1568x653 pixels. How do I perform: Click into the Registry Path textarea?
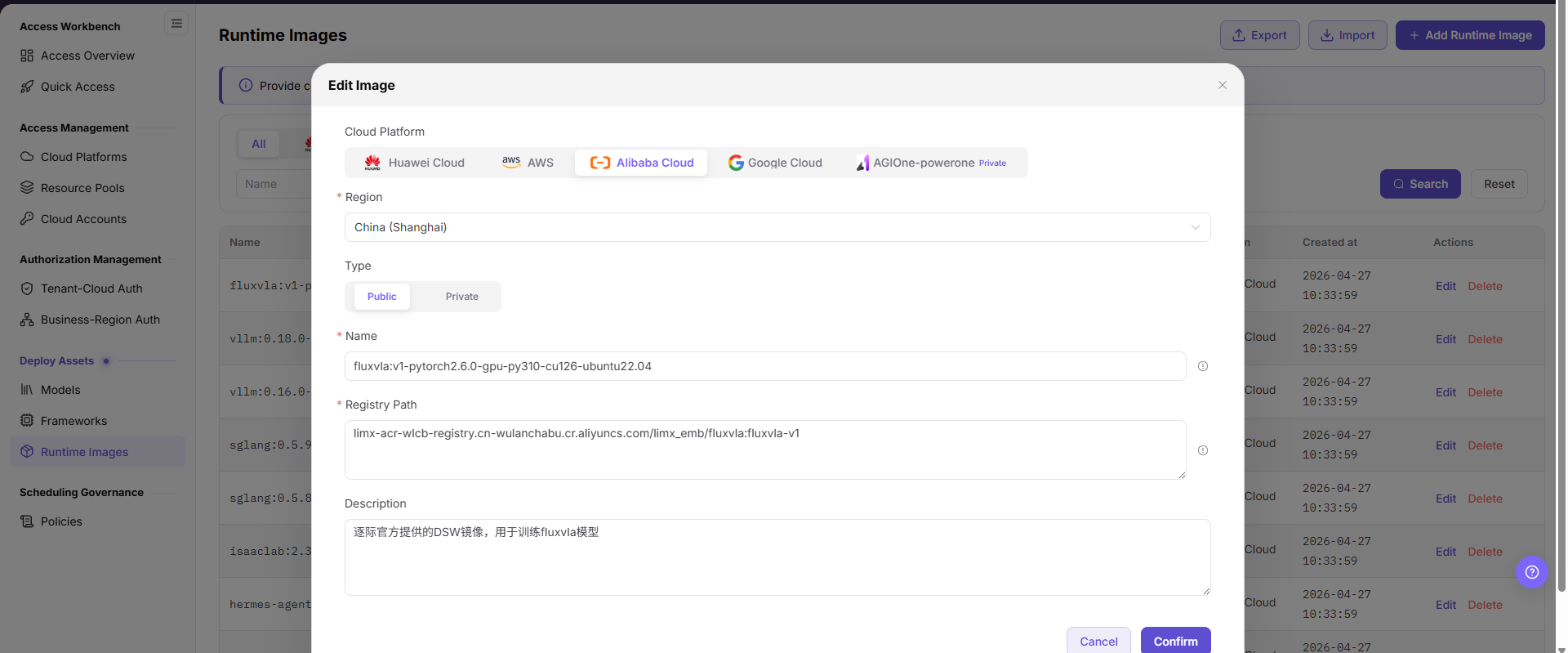tap(765, 449)
